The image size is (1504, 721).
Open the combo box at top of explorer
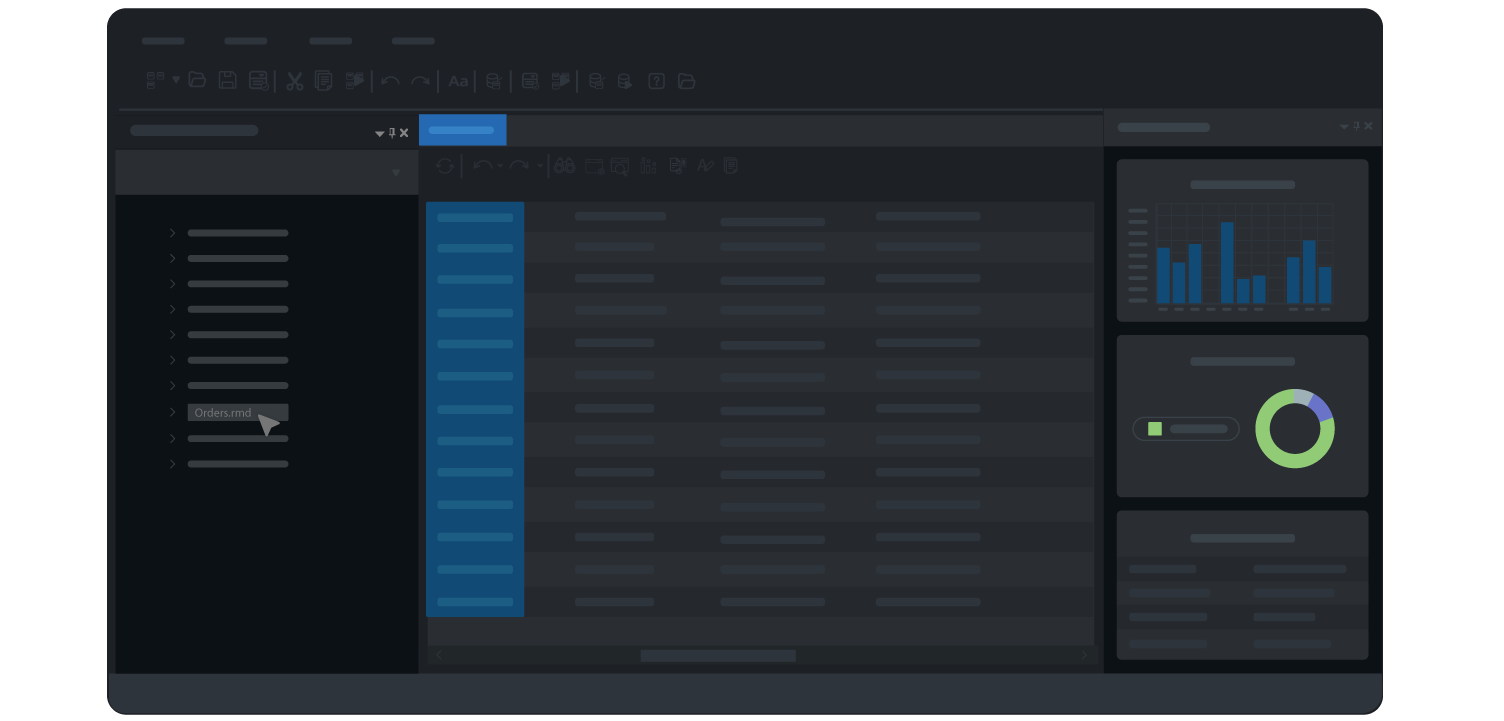(267, 173)
